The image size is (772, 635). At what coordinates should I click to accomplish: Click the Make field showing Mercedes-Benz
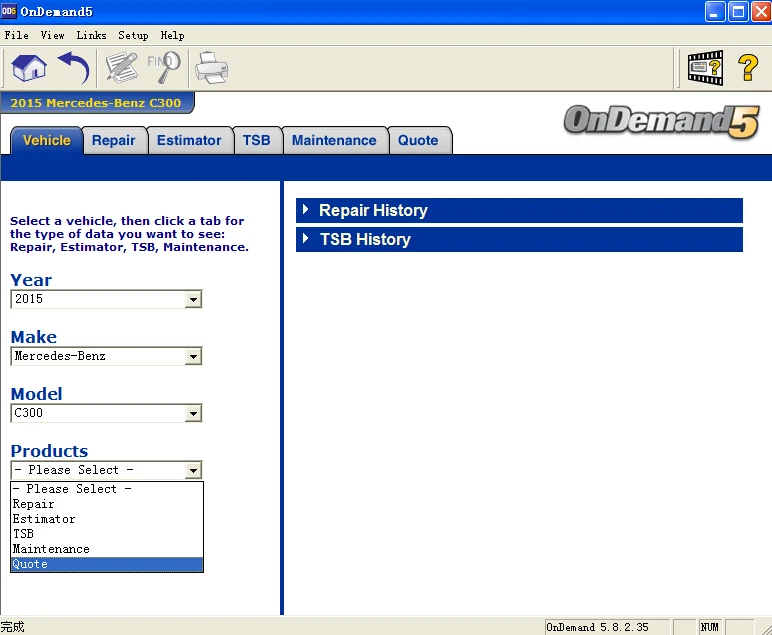point(106,356)
